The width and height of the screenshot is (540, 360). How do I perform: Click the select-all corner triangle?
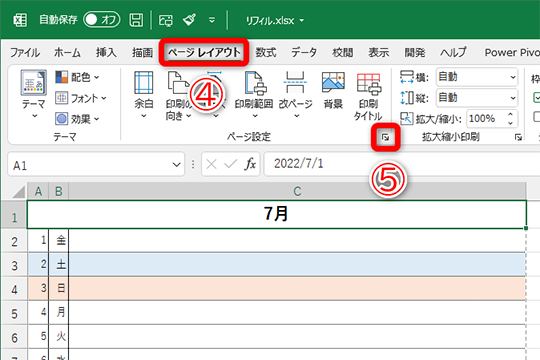tap(19, 192)
